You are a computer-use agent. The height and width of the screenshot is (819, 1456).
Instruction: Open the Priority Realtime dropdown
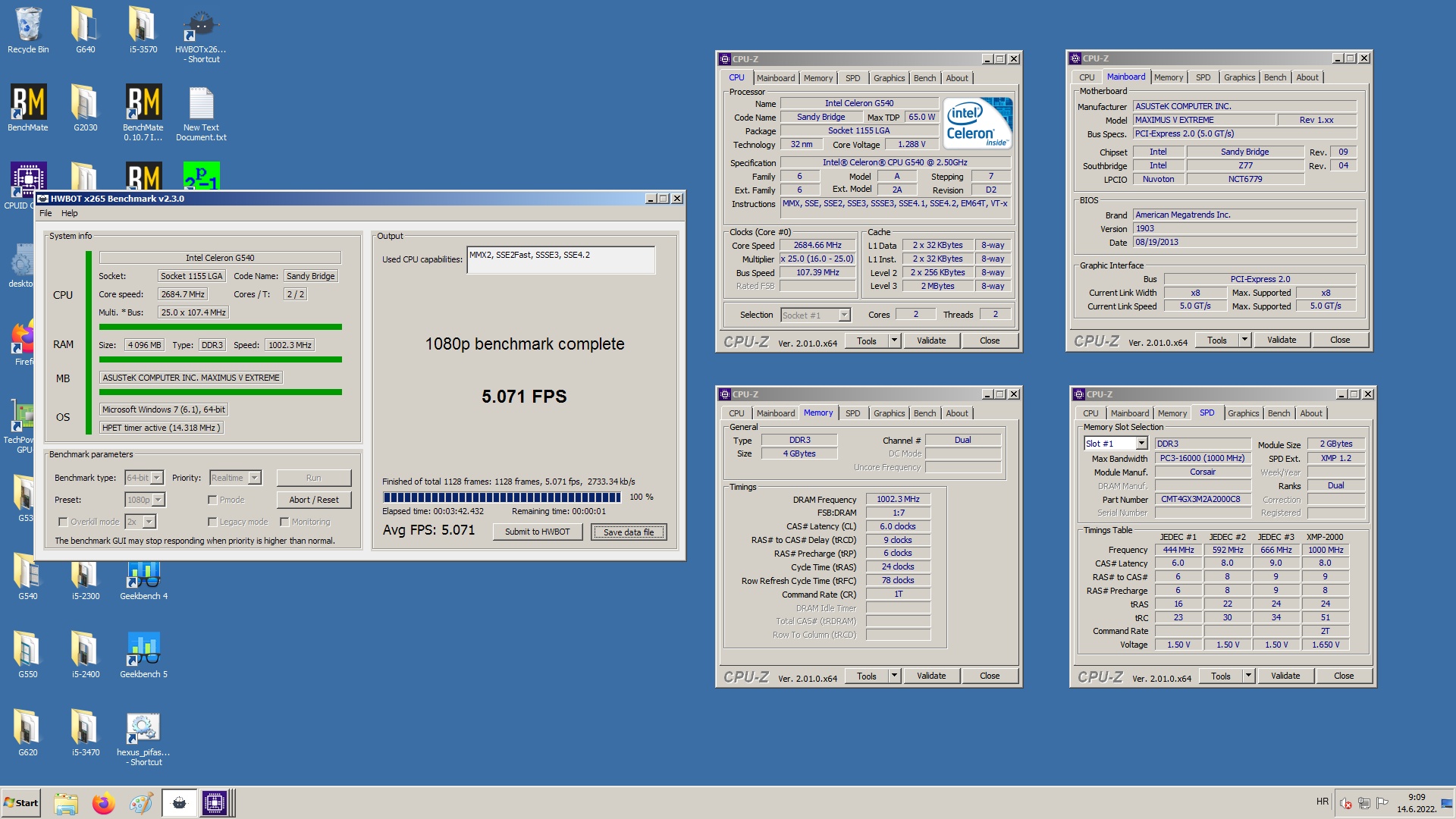pos(255,478)
